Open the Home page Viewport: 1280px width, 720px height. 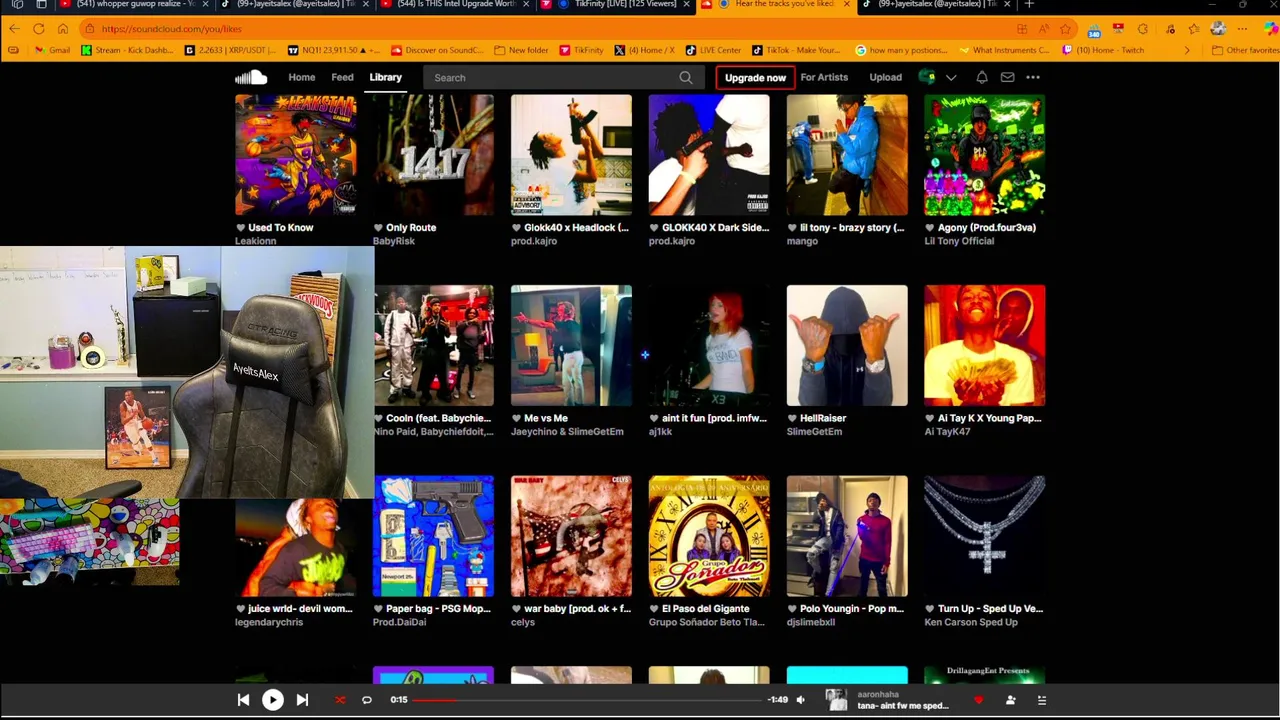click(301, 77)
